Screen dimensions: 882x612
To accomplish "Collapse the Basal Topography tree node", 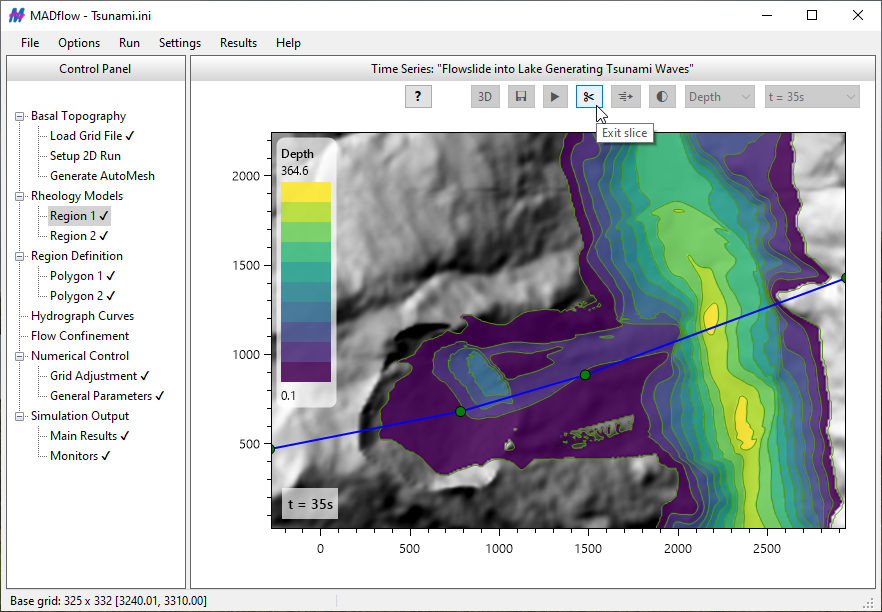I will pos(20,116).
